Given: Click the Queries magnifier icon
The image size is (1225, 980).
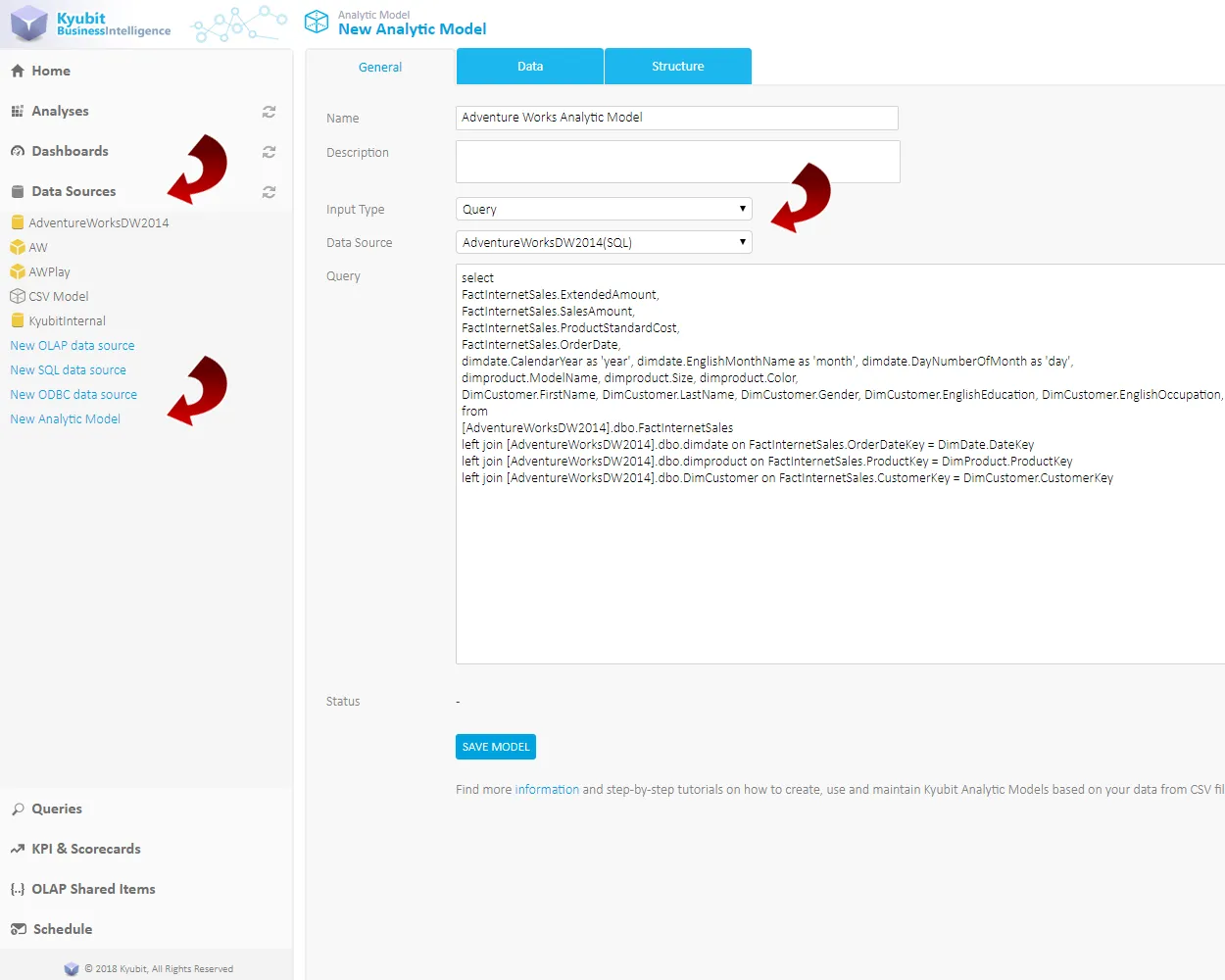Looking at the screenshot, I should 18,808.
